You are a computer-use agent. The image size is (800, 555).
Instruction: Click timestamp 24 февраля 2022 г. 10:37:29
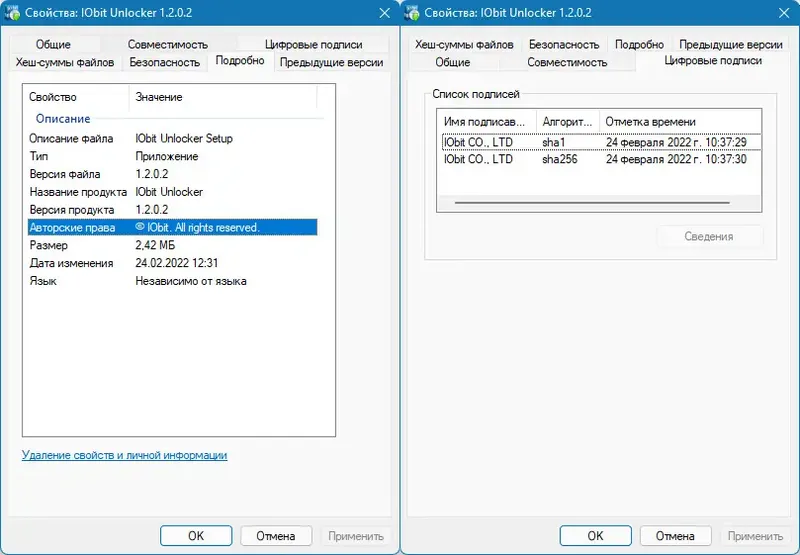[x=676, y=142]
